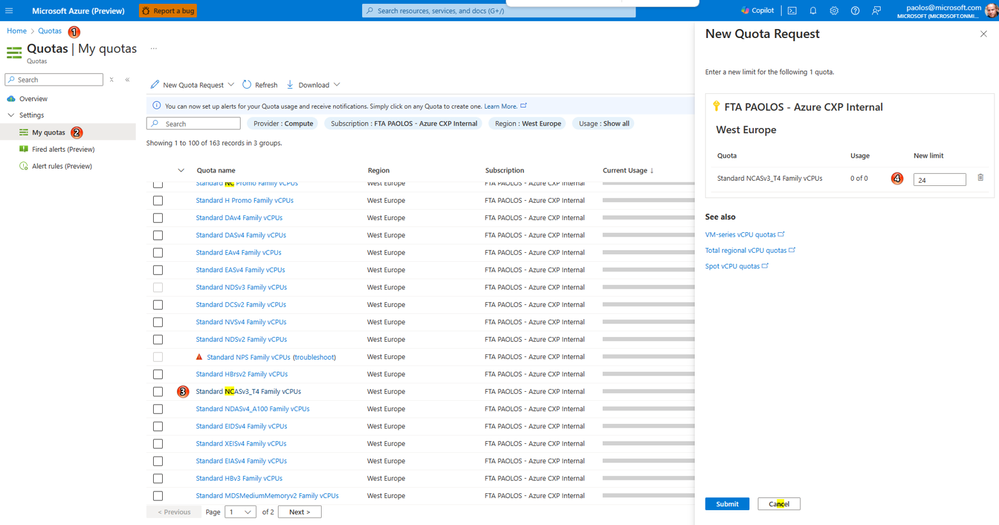Screen dimensions: 999x525
Task: Select My quotas in sidebar
Action: click(48, 133)
